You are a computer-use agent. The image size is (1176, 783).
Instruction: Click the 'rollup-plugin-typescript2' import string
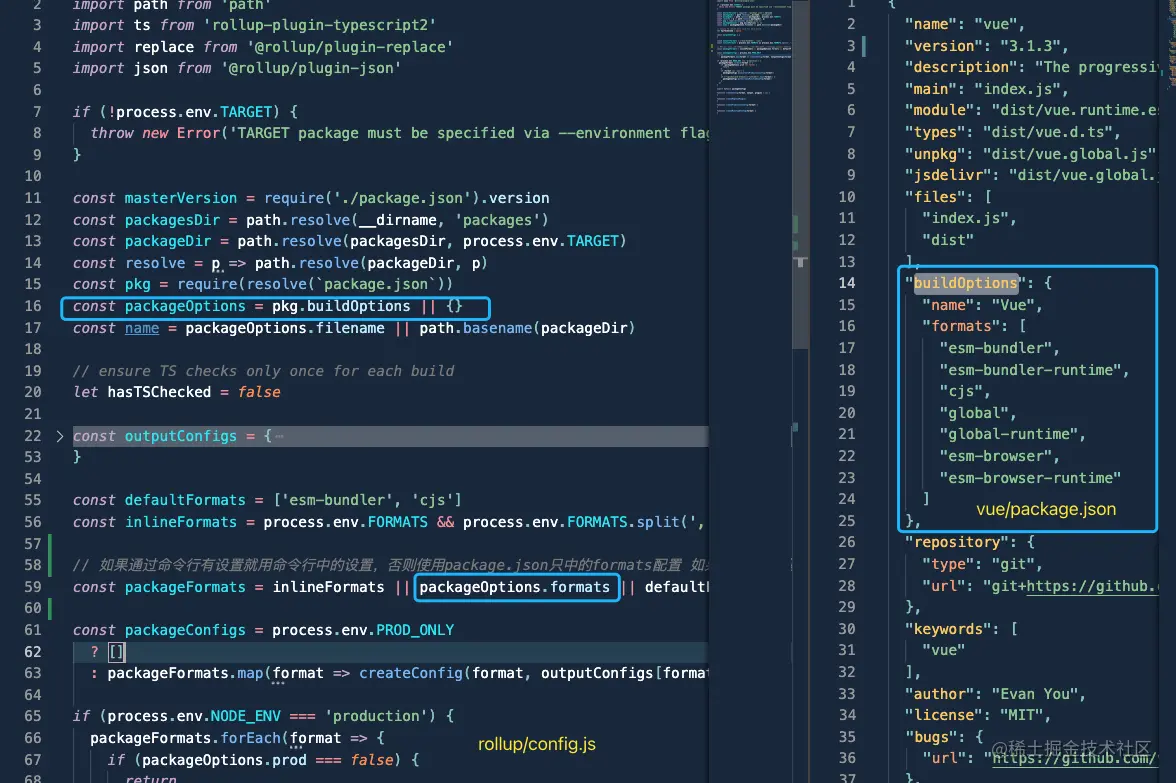(x=320, y=25)
